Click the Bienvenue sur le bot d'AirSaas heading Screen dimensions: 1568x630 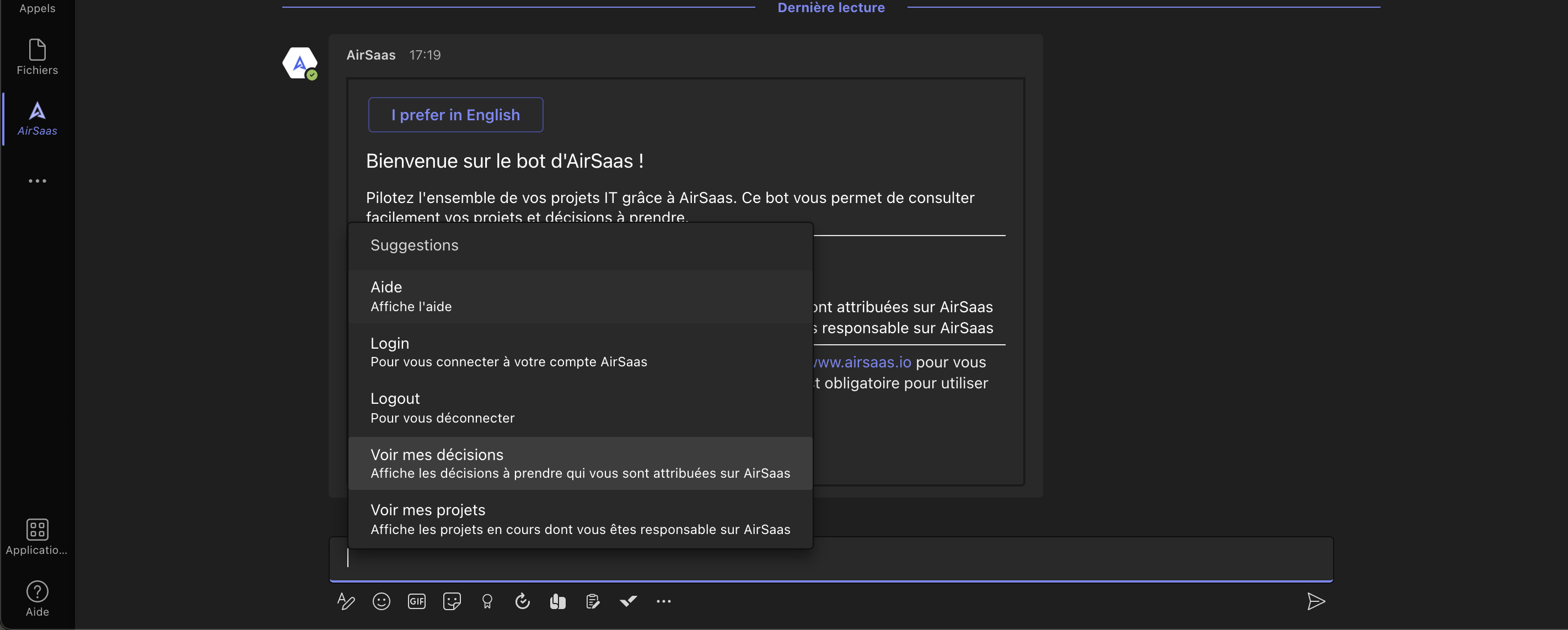(504, 161)
